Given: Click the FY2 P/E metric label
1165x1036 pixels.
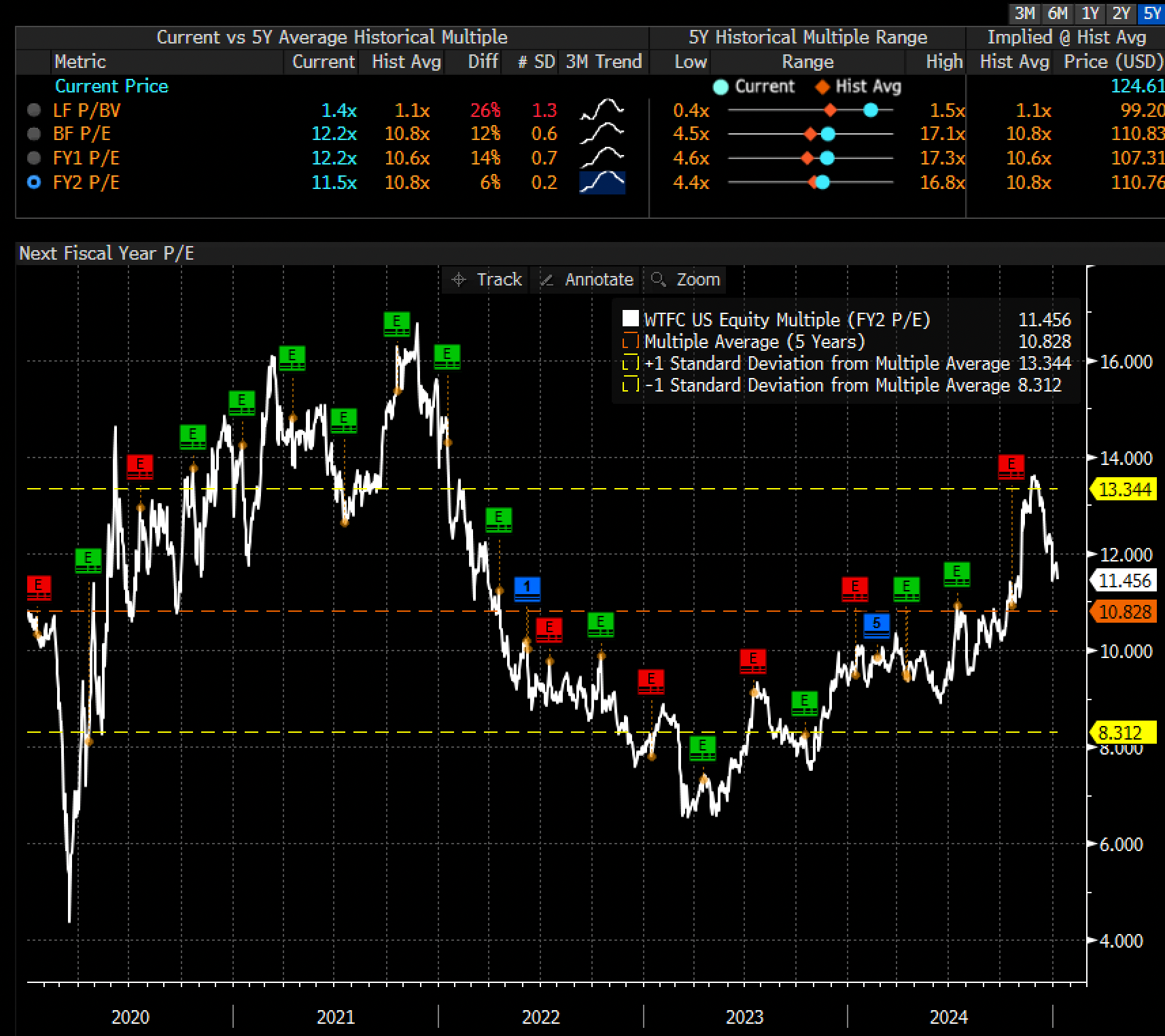Looking at the screenshot, I should pyautogui.click(x=86, y=182).
